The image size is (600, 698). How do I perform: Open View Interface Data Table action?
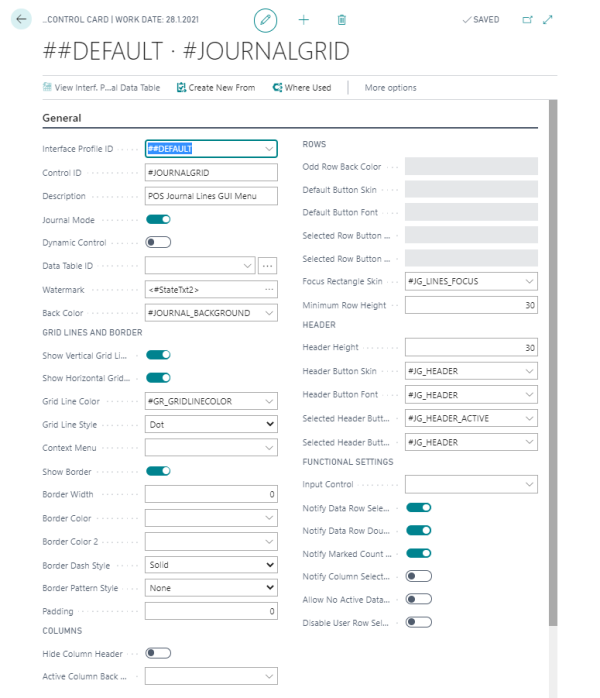click(x=101, y=88)
